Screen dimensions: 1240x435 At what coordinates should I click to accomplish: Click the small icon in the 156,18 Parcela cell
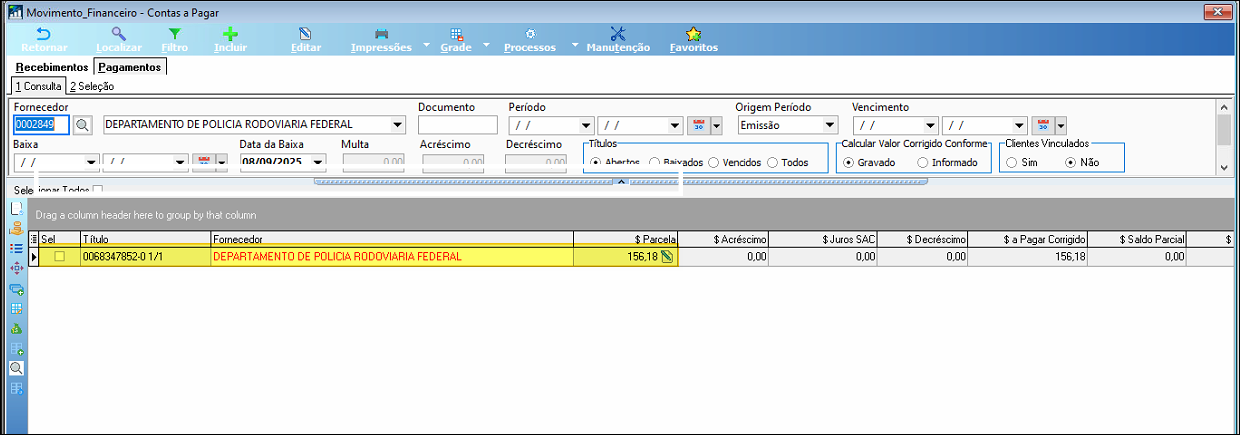point(667,257)
